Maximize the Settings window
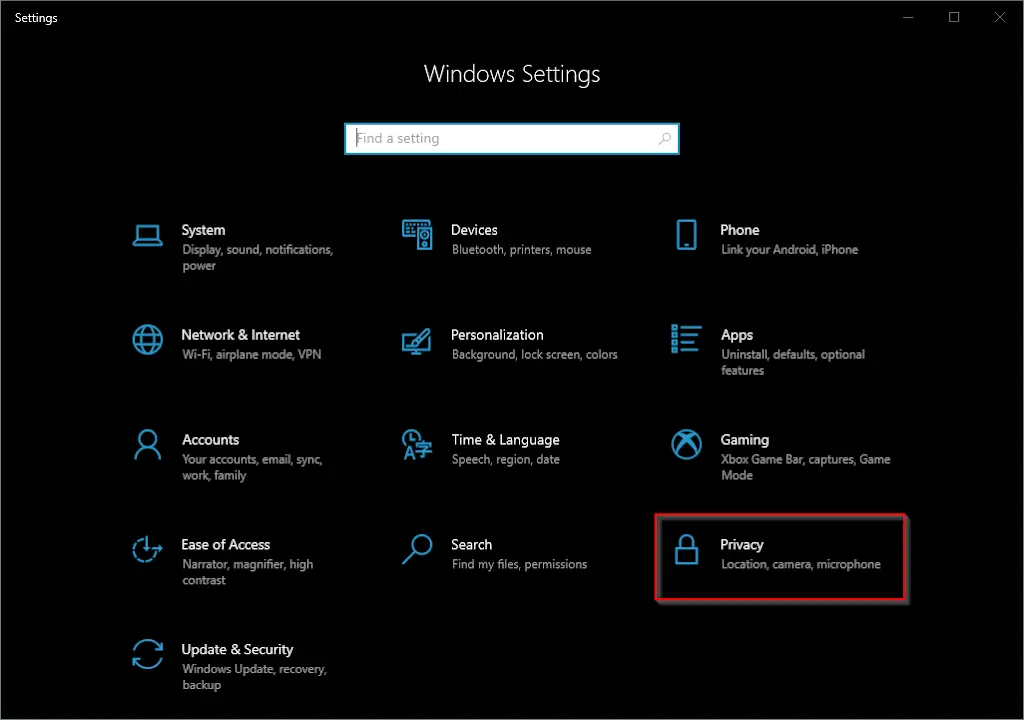 click(953, 18)
